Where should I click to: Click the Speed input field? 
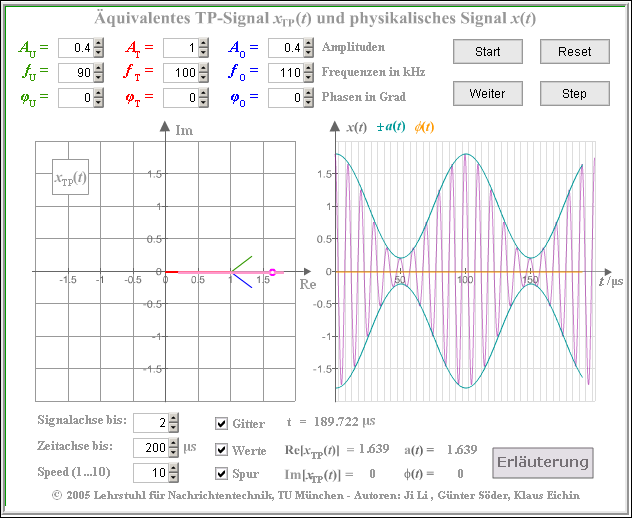click(150, 473)
